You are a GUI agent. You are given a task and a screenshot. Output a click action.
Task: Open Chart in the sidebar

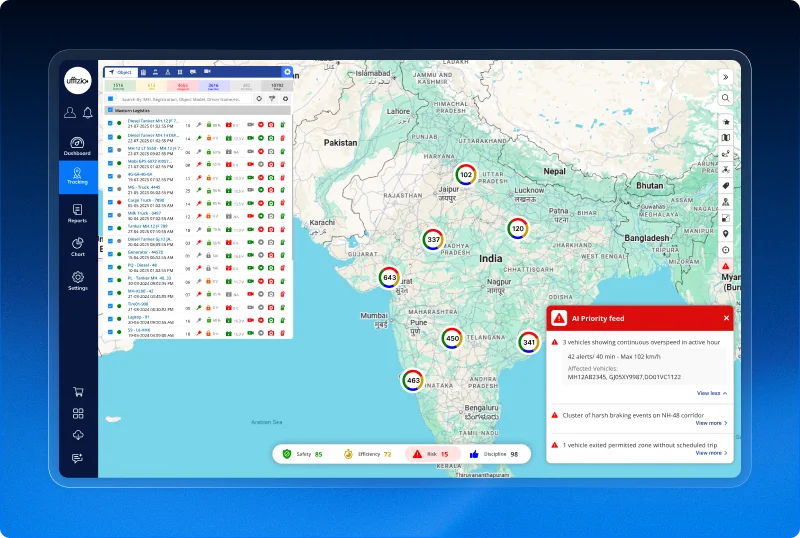point(78,247)
